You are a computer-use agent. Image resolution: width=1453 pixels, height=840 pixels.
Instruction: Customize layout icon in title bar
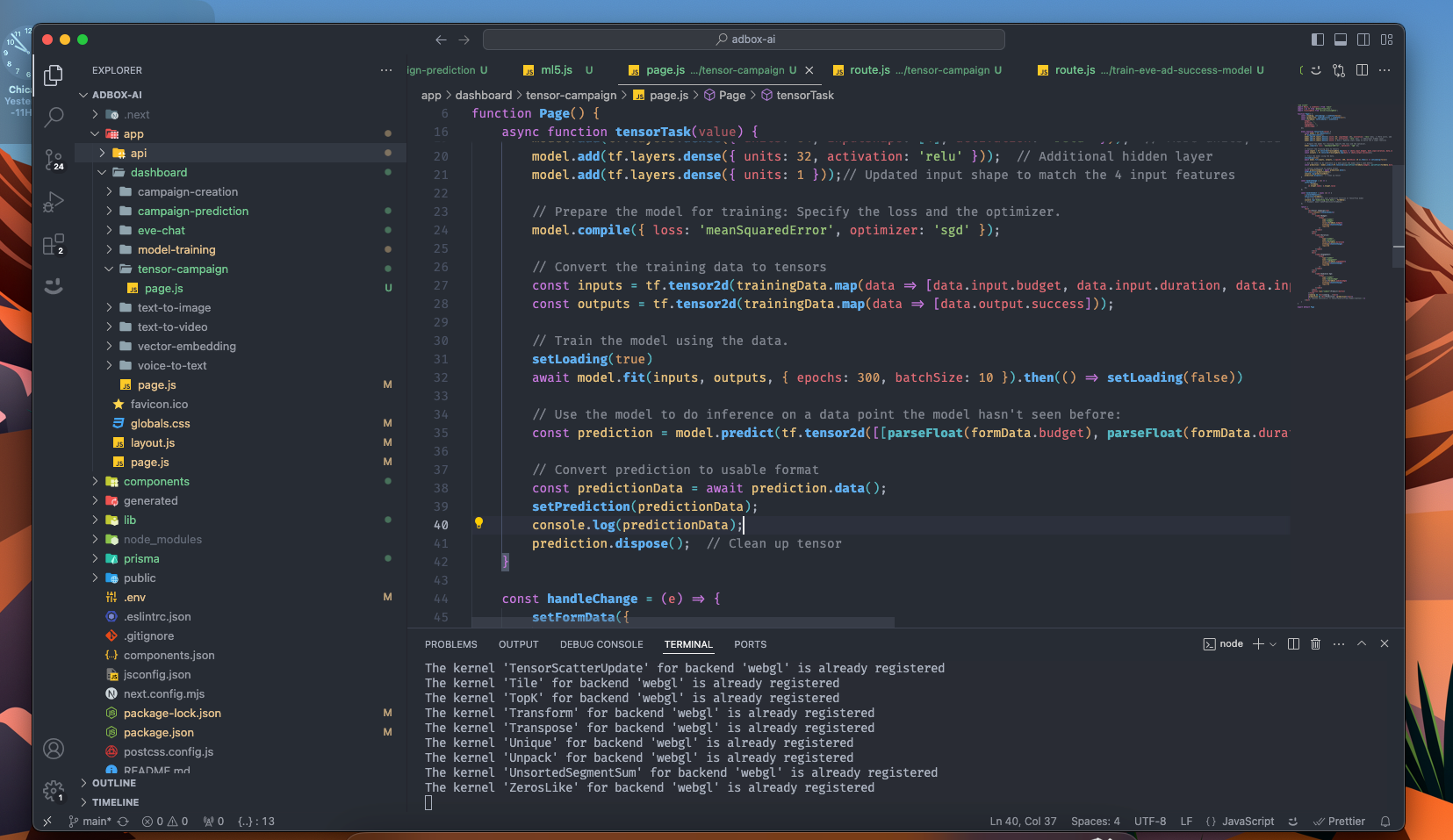coord(1387,39)
